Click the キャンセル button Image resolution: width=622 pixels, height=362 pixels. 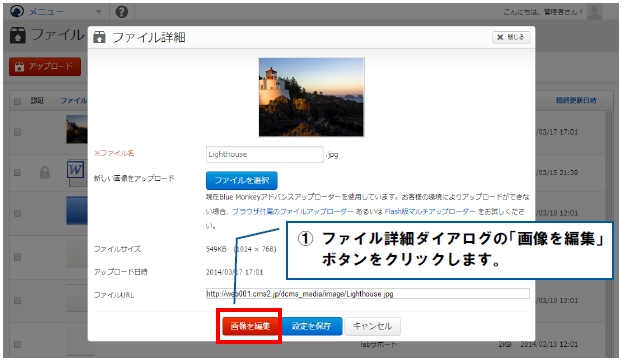[x=372, y=326]
